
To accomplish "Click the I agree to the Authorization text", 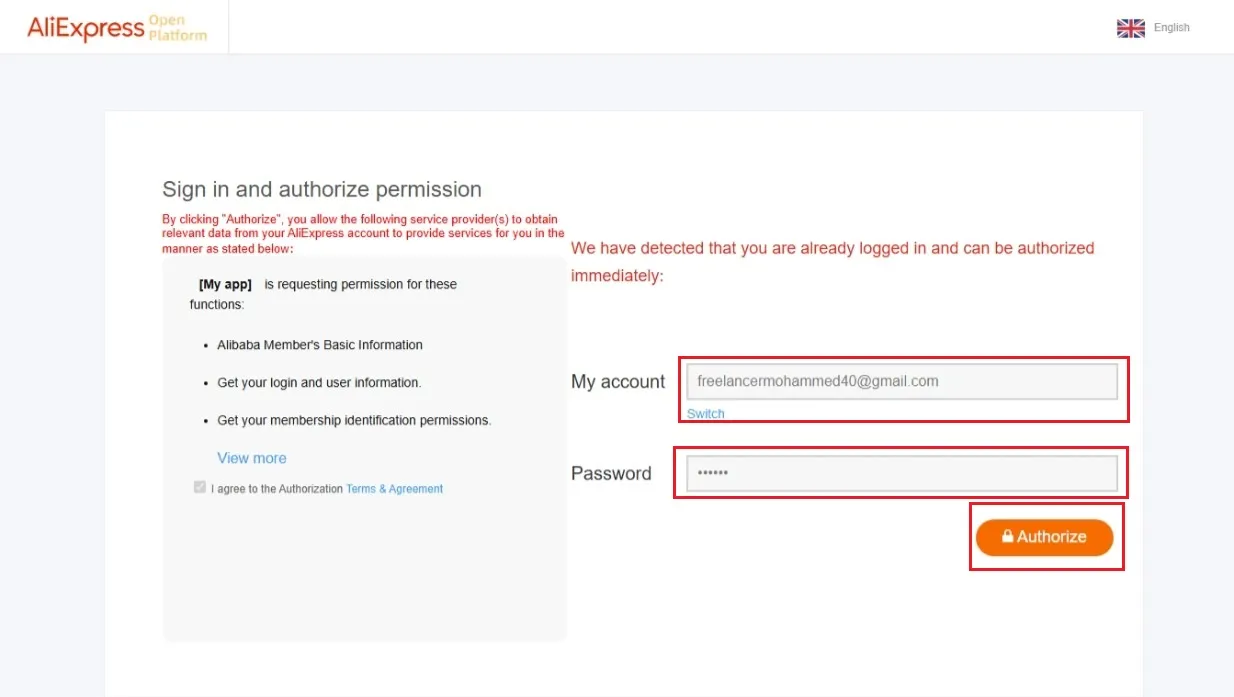I will [277, 489].
